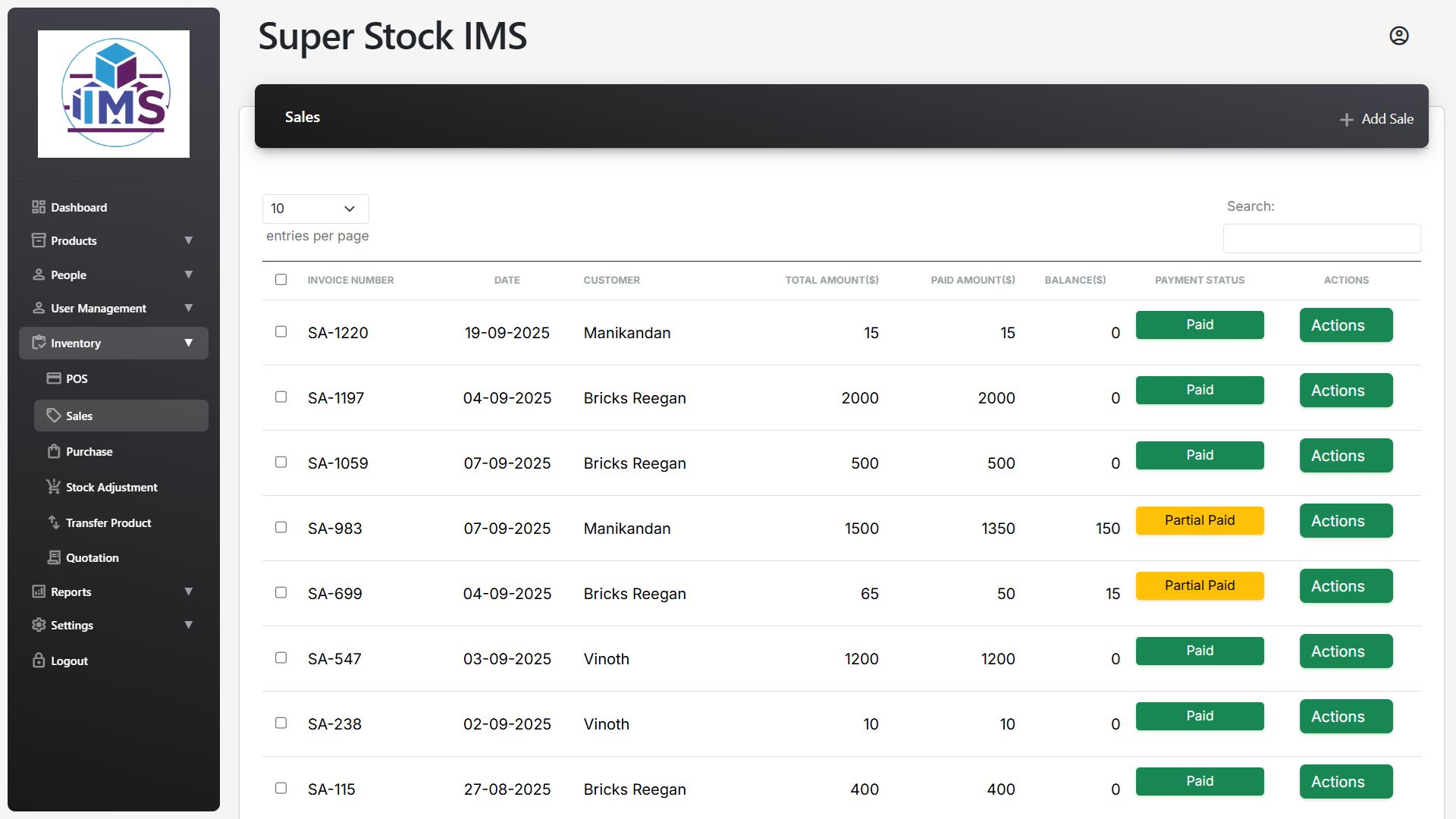Click the Transfer Product arrows icon
Viewport: 1456px width, 819px height.
[54, 522]
